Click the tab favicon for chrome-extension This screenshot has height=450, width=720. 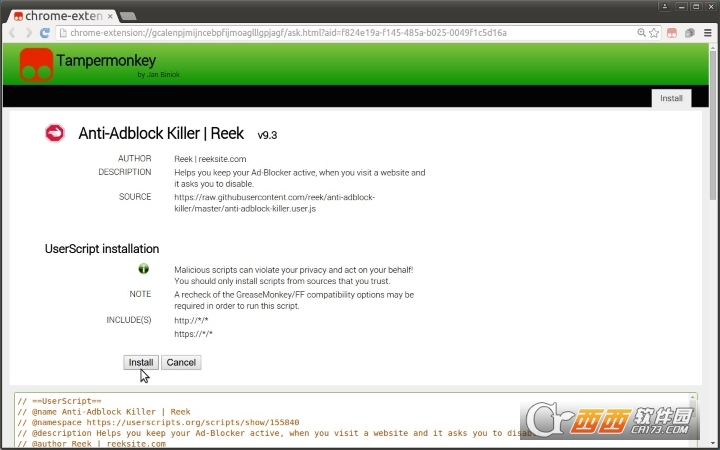18,17
